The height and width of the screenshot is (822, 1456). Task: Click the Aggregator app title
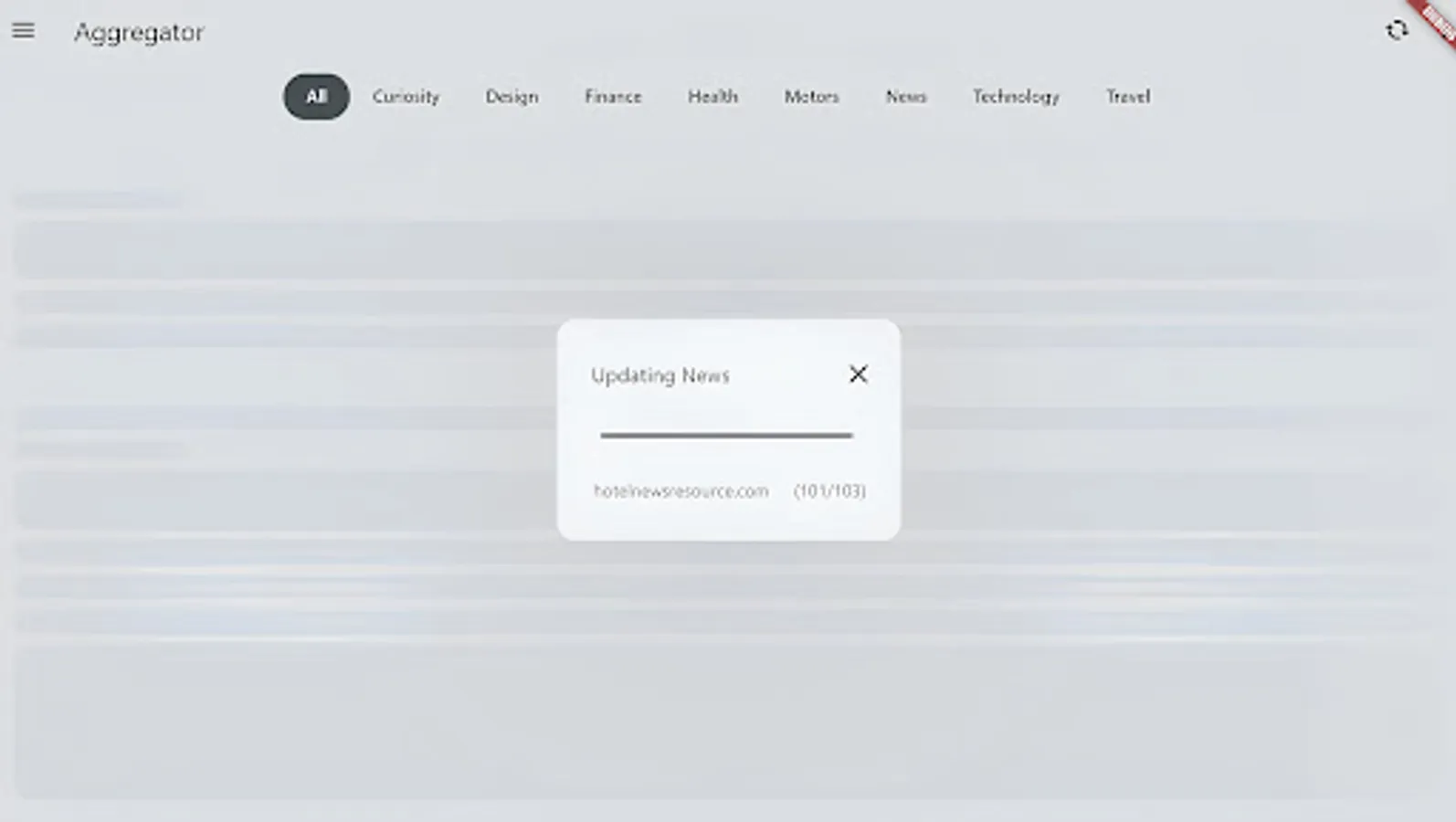click(x=139, y=32)
